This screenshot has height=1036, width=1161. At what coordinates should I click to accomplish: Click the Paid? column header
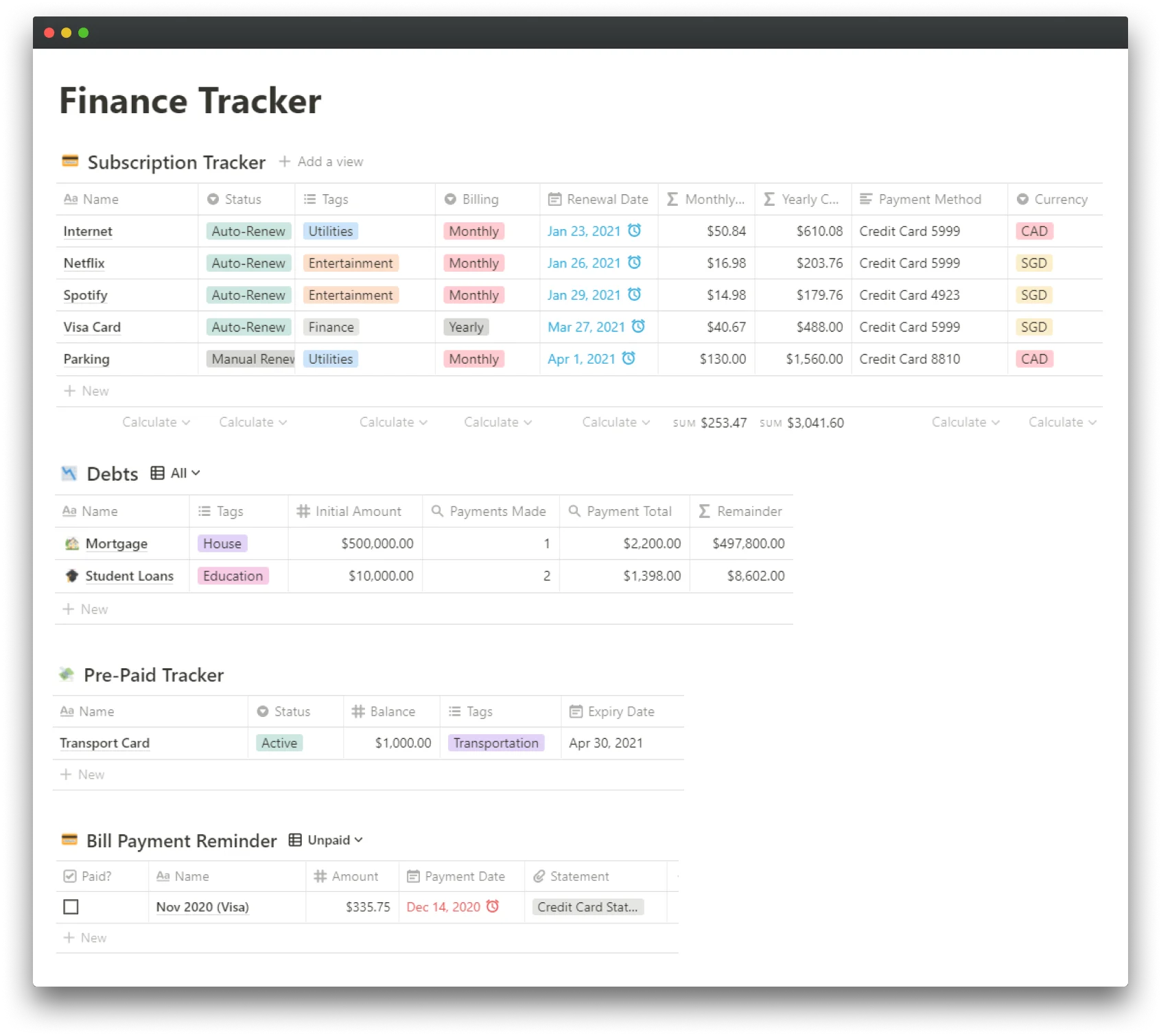click(x=102, y=876)
